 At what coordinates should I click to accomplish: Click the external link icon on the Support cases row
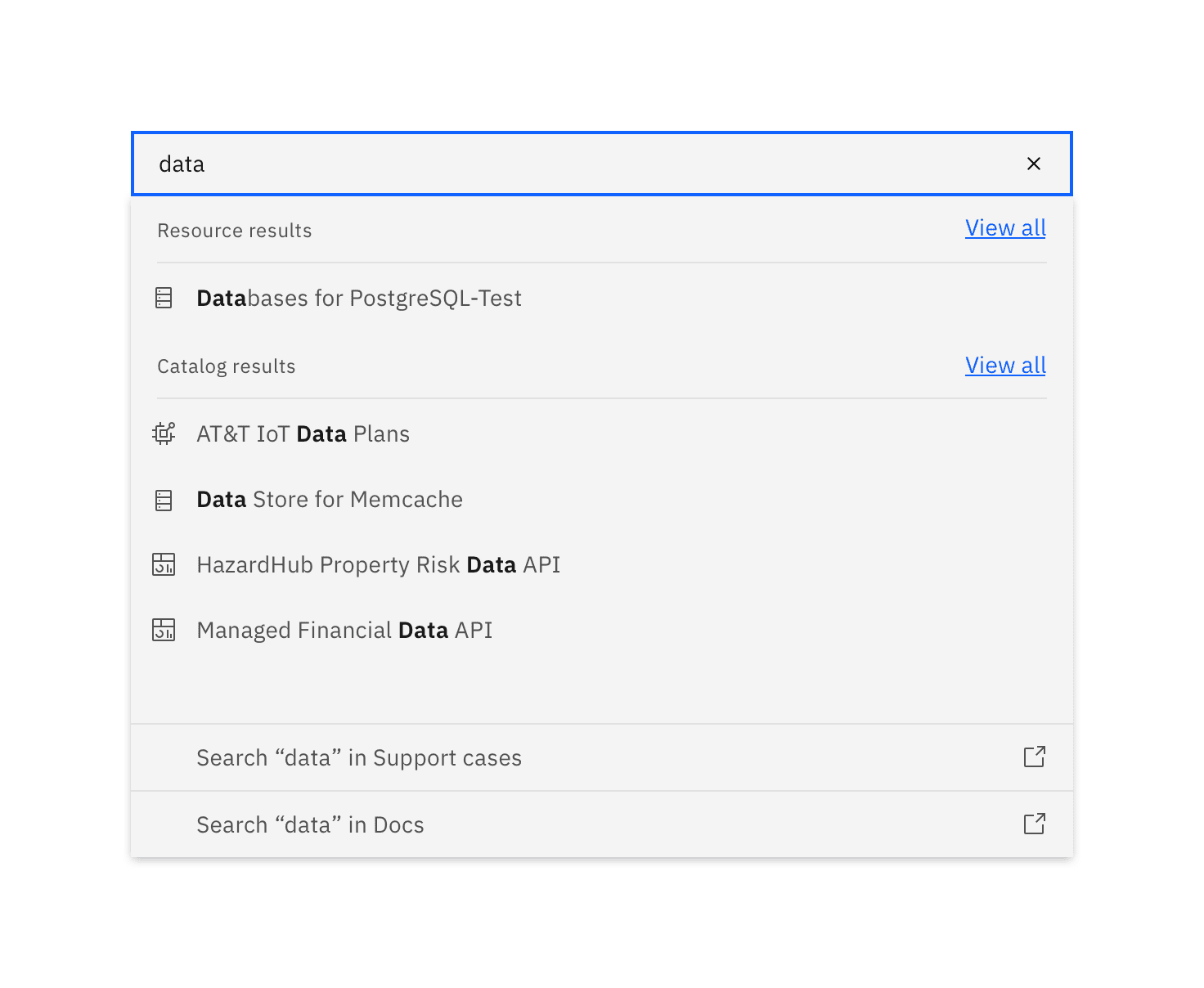click(1034, 757)
